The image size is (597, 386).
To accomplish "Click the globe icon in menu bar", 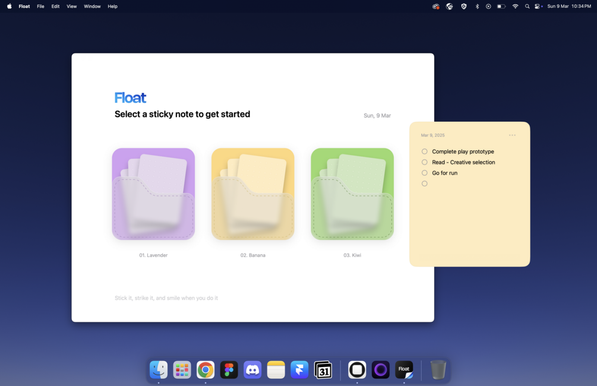I will pyautogui.click(x=450, y=6).
